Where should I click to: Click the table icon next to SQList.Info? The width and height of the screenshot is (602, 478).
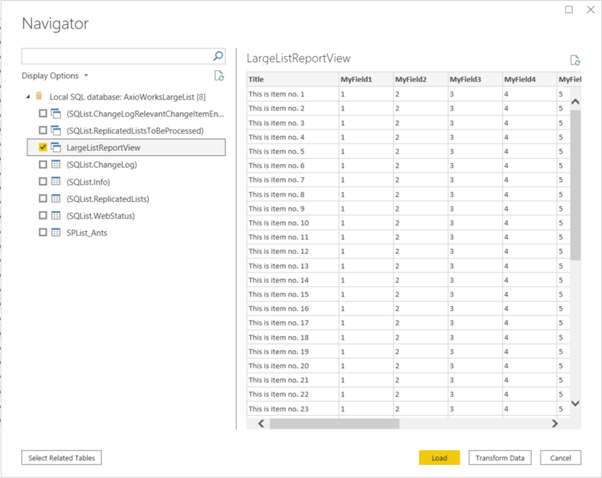pyautogui.click(x=56, y=181)
